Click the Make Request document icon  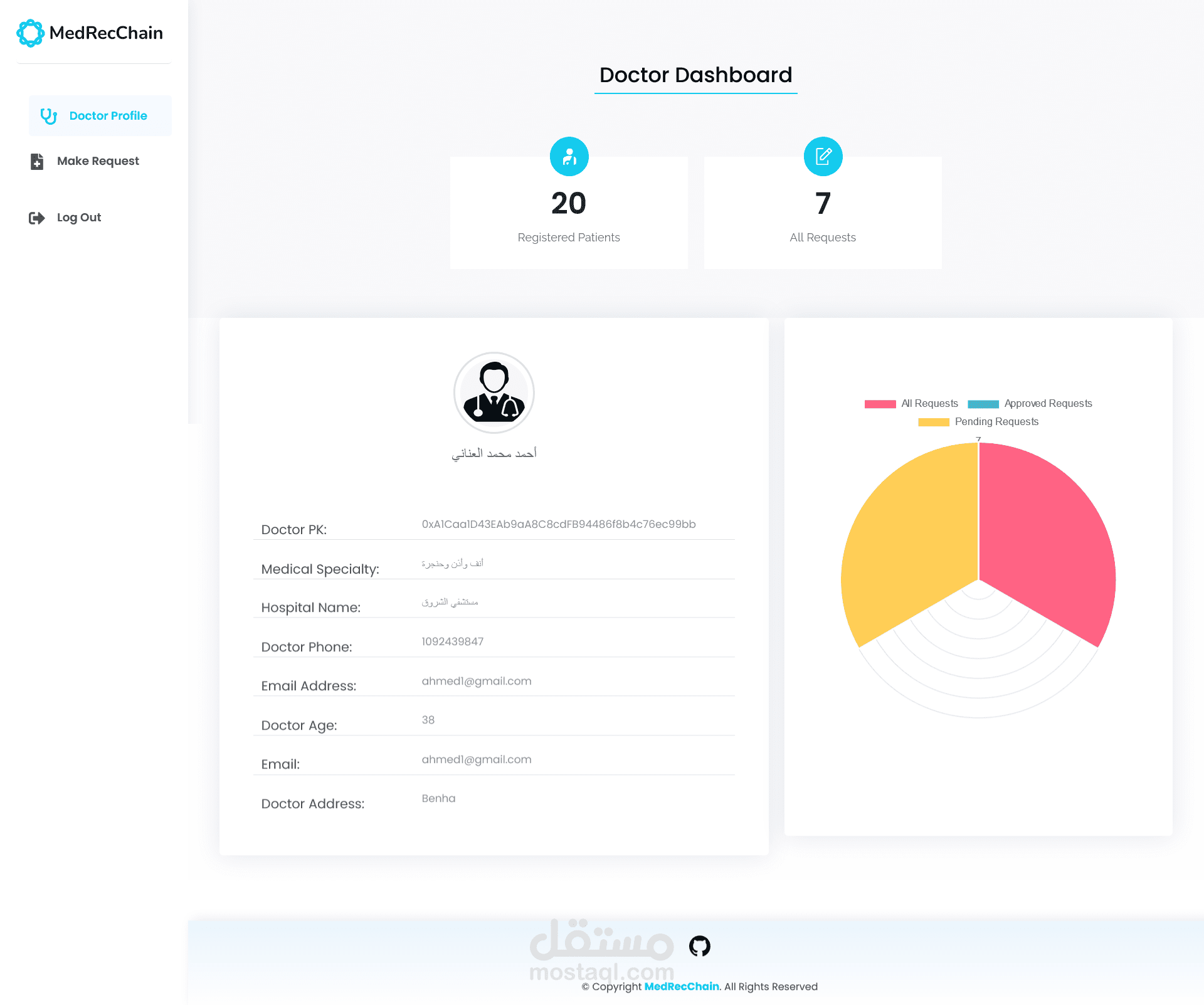37,161
